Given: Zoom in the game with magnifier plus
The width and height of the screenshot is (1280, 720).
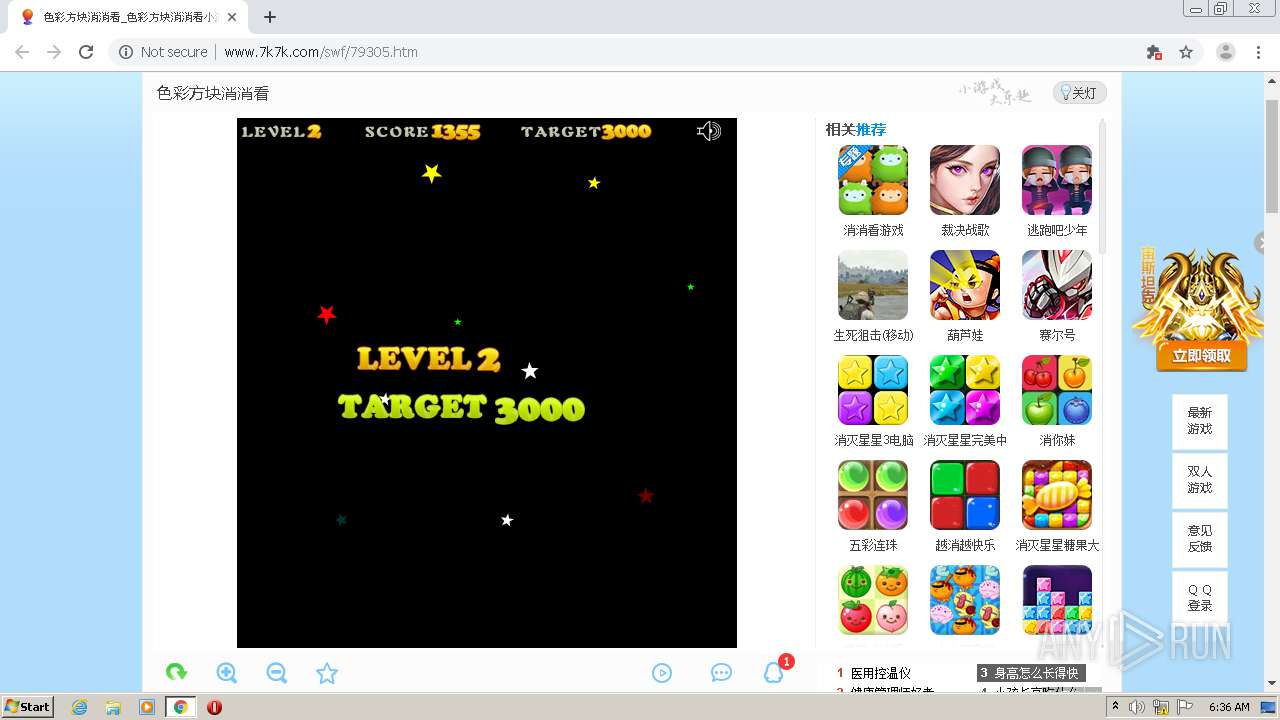Looking at the screenshot, I should pyautogui.click(x=227, y=673).
